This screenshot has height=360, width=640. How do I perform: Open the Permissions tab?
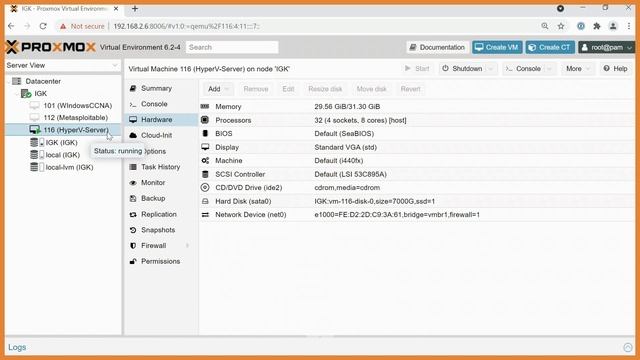pos(160,261)
